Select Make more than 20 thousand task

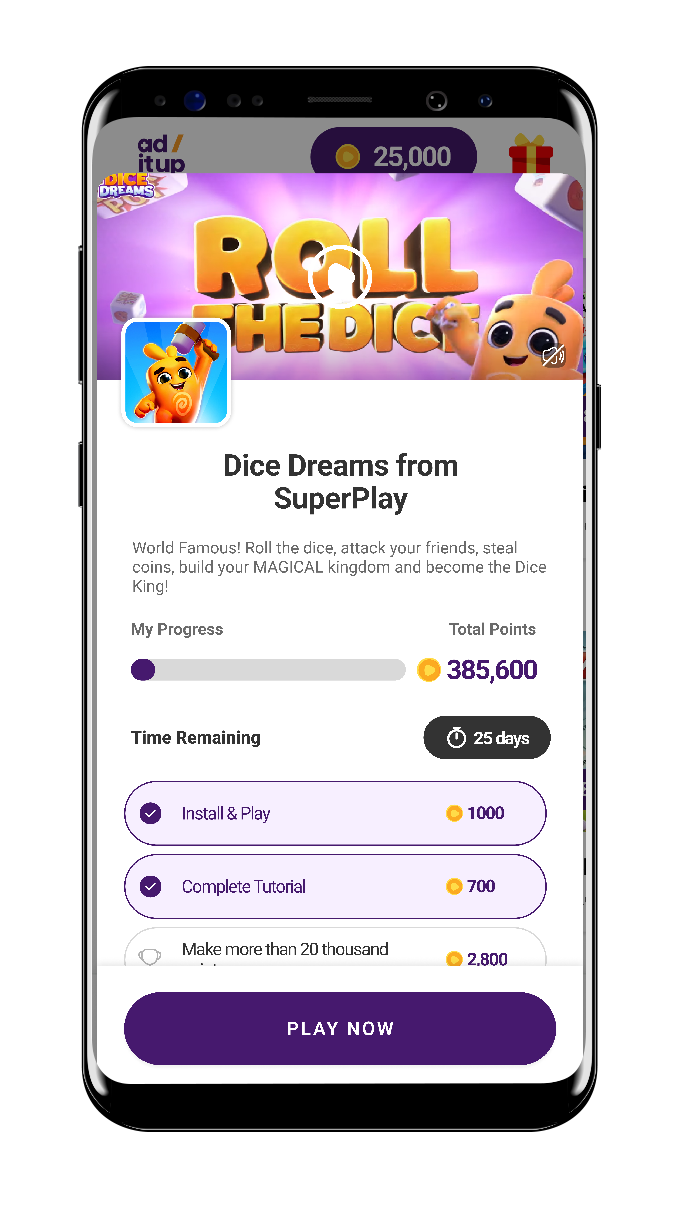pos(335,947)
